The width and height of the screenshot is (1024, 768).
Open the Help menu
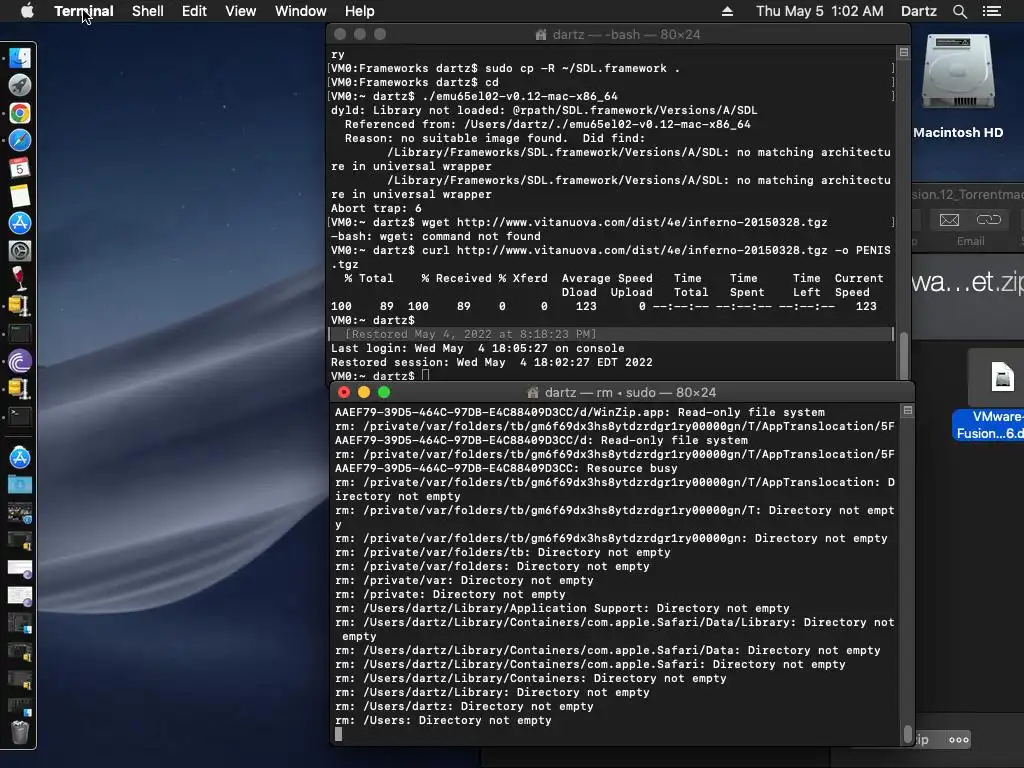(359, 11)
